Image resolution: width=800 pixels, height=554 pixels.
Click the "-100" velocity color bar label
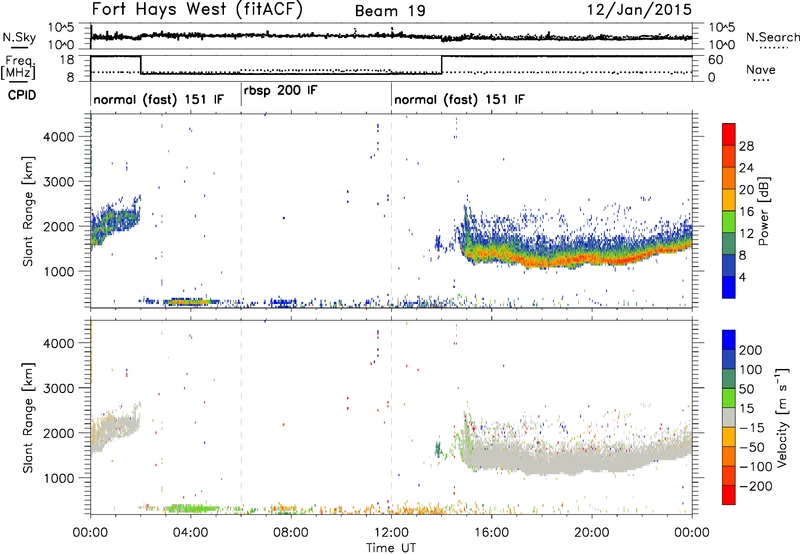(x=756, y=467)
